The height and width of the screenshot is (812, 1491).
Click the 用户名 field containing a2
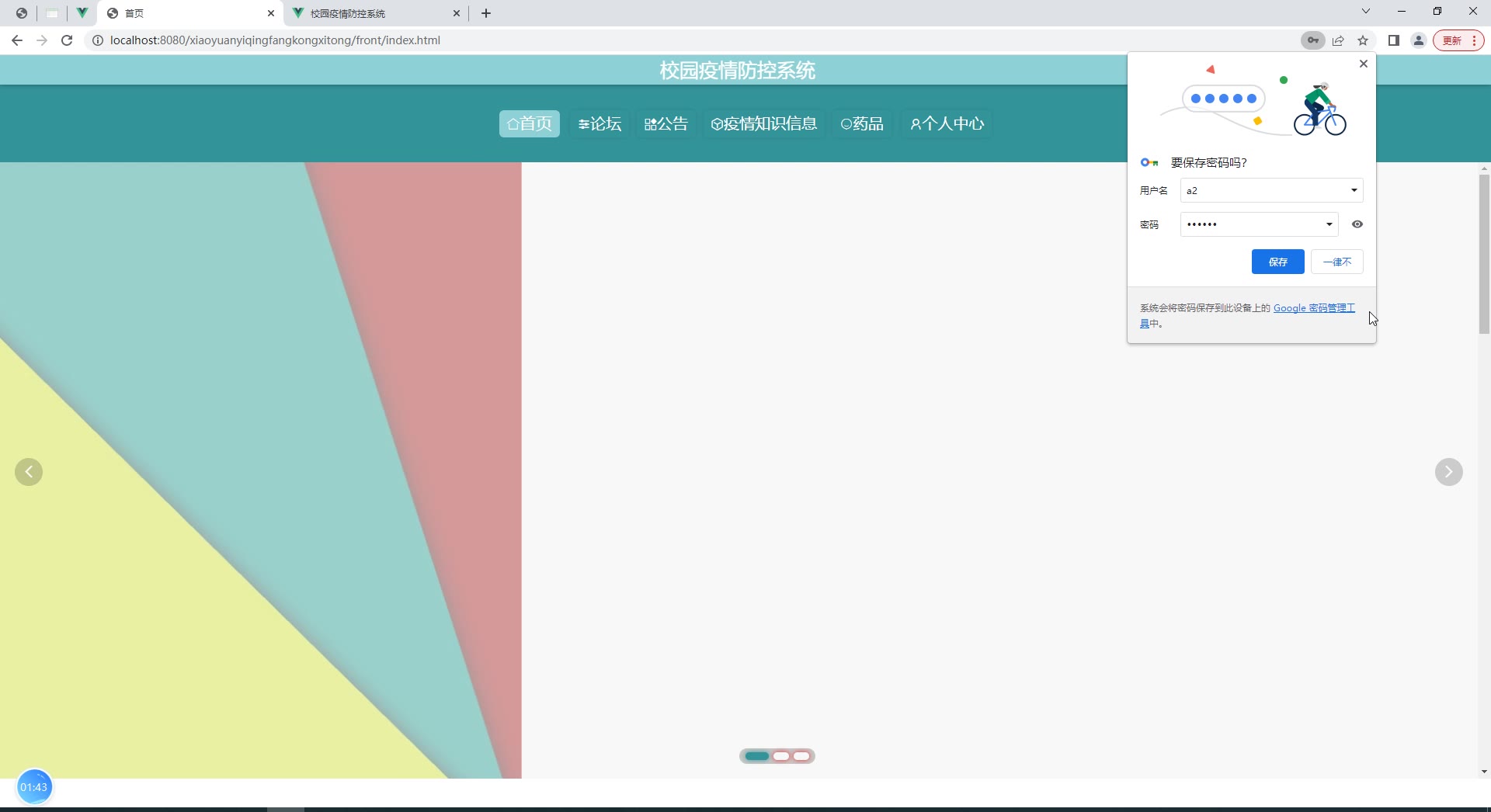(1272, 190)
